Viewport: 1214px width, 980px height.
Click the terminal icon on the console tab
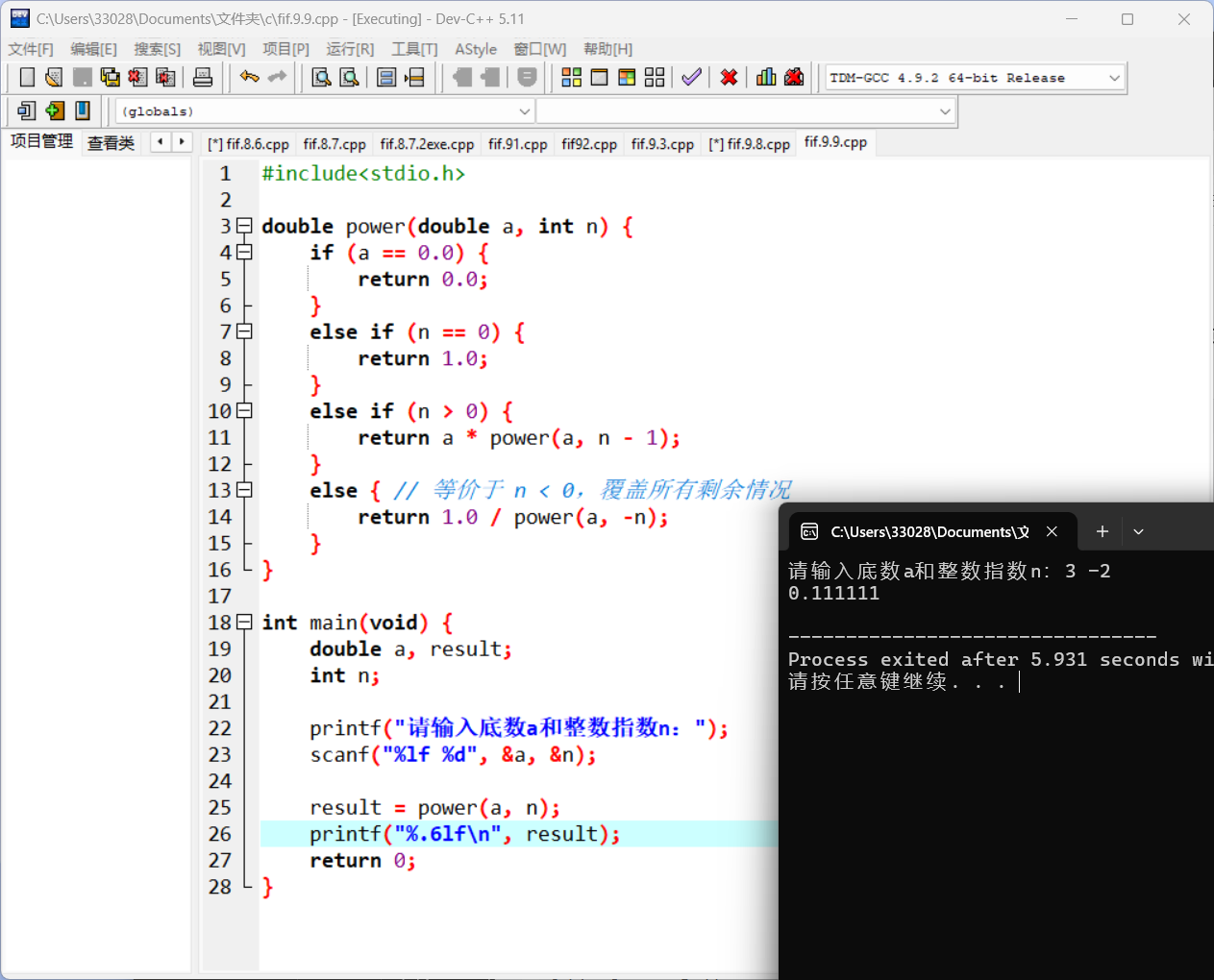[x=809, y=531]
